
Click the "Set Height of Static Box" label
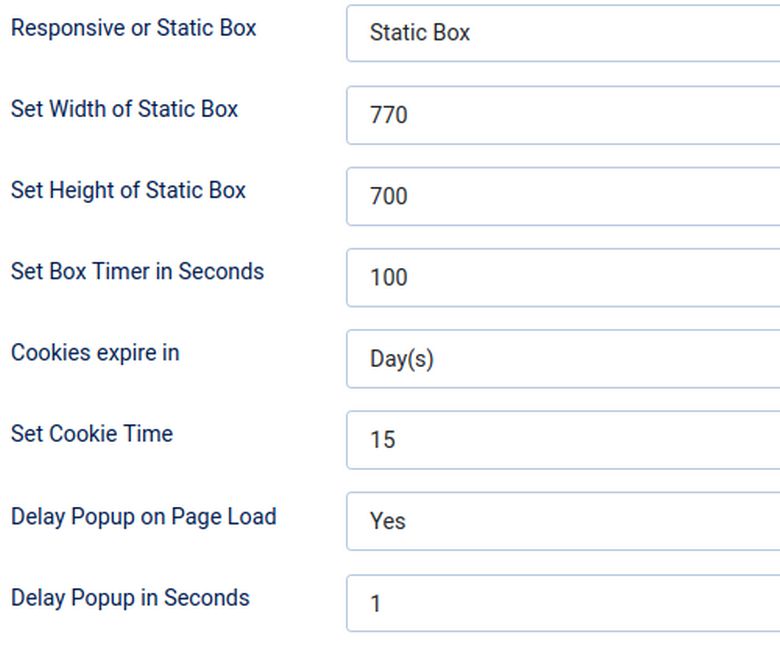click(x=128, y=190)
